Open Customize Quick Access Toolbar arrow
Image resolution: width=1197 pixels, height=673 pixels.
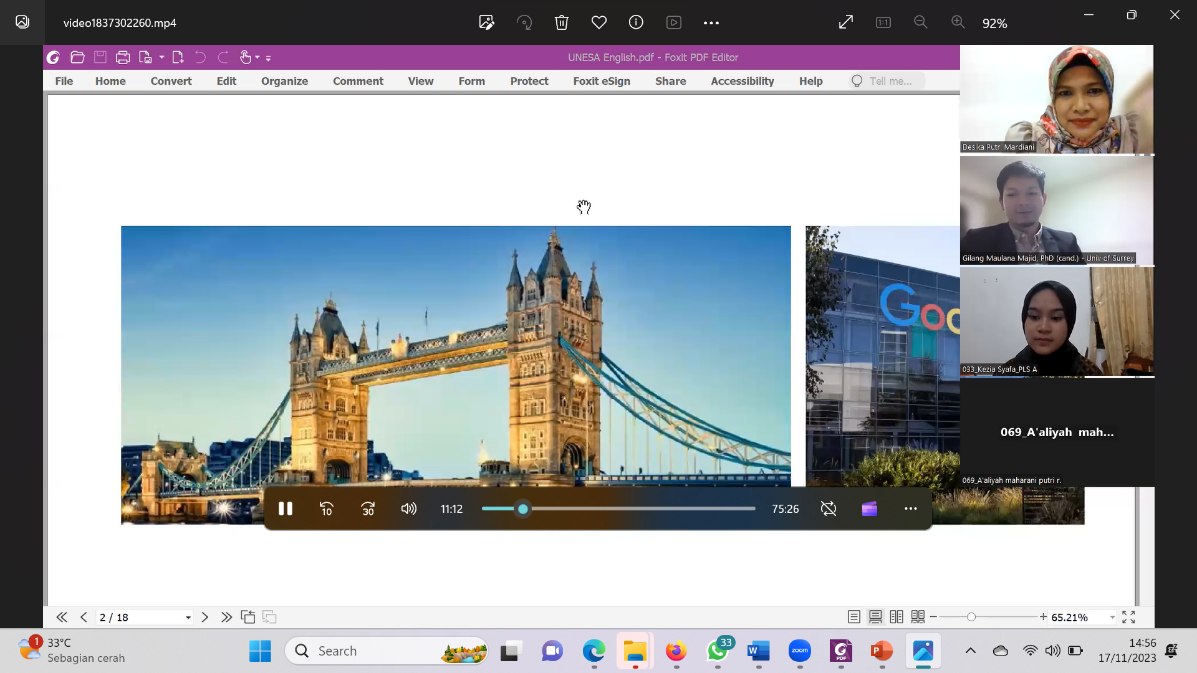pyautogui.click(x=268, y=58)
